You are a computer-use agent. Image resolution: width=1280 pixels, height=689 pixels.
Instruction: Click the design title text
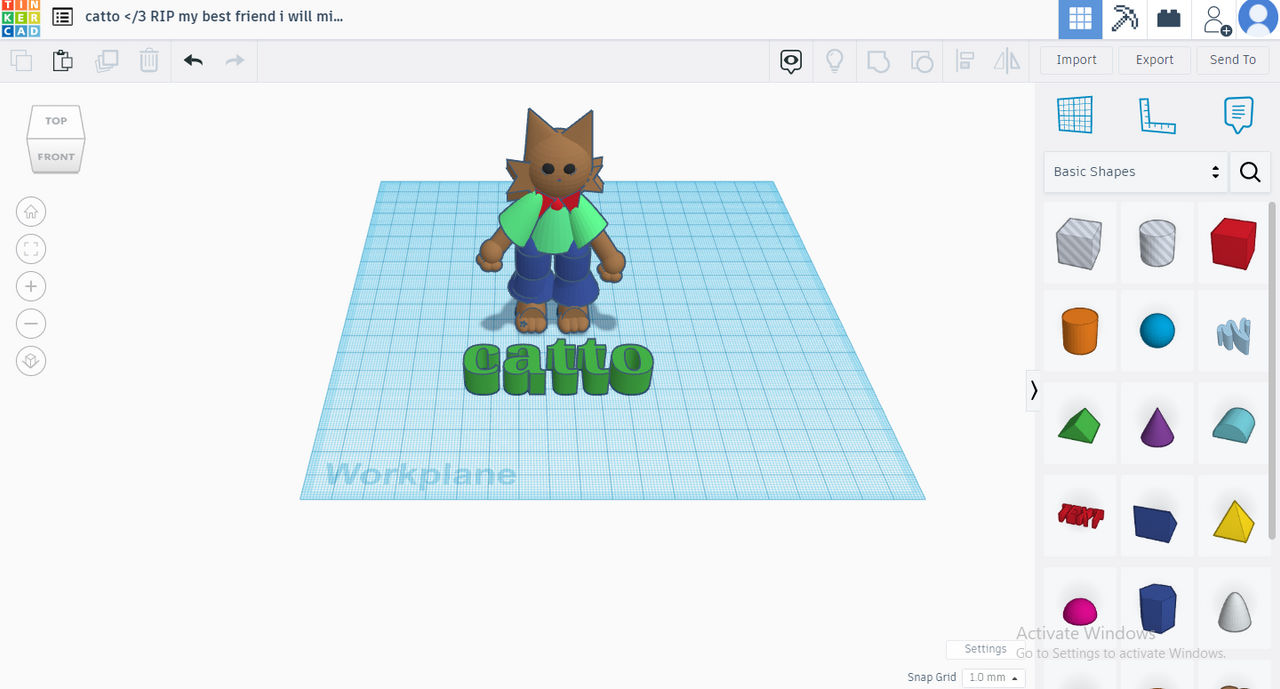click(214, 17)
